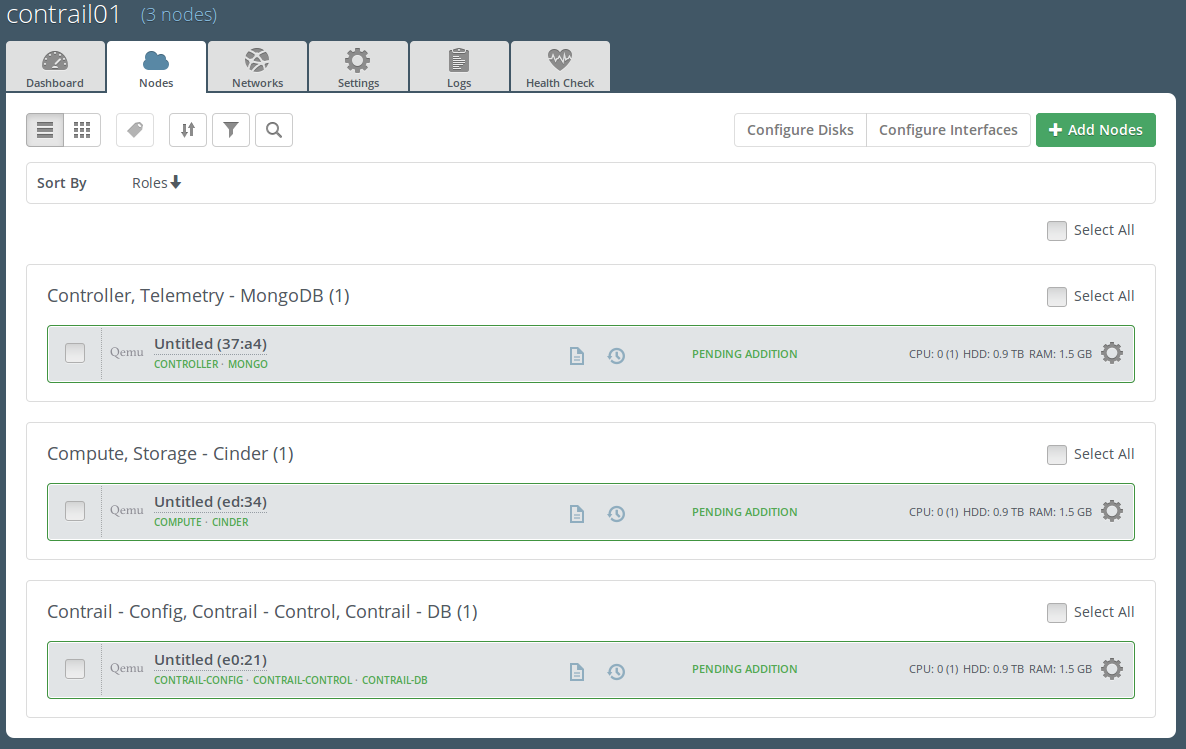
Task: Rename node Untitled (37:a4)
Action: (x=210, y=344)
